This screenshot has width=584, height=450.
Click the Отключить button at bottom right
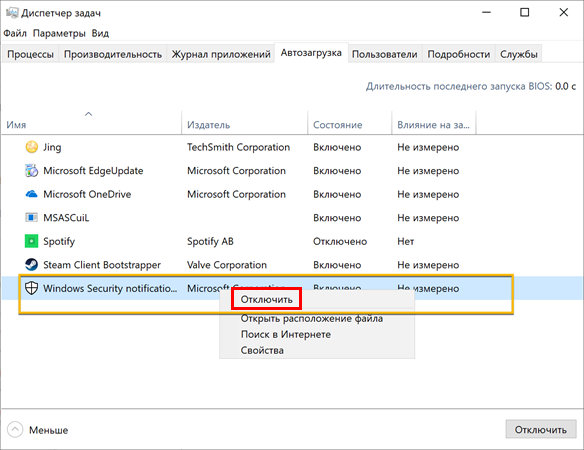coord(541,430)
